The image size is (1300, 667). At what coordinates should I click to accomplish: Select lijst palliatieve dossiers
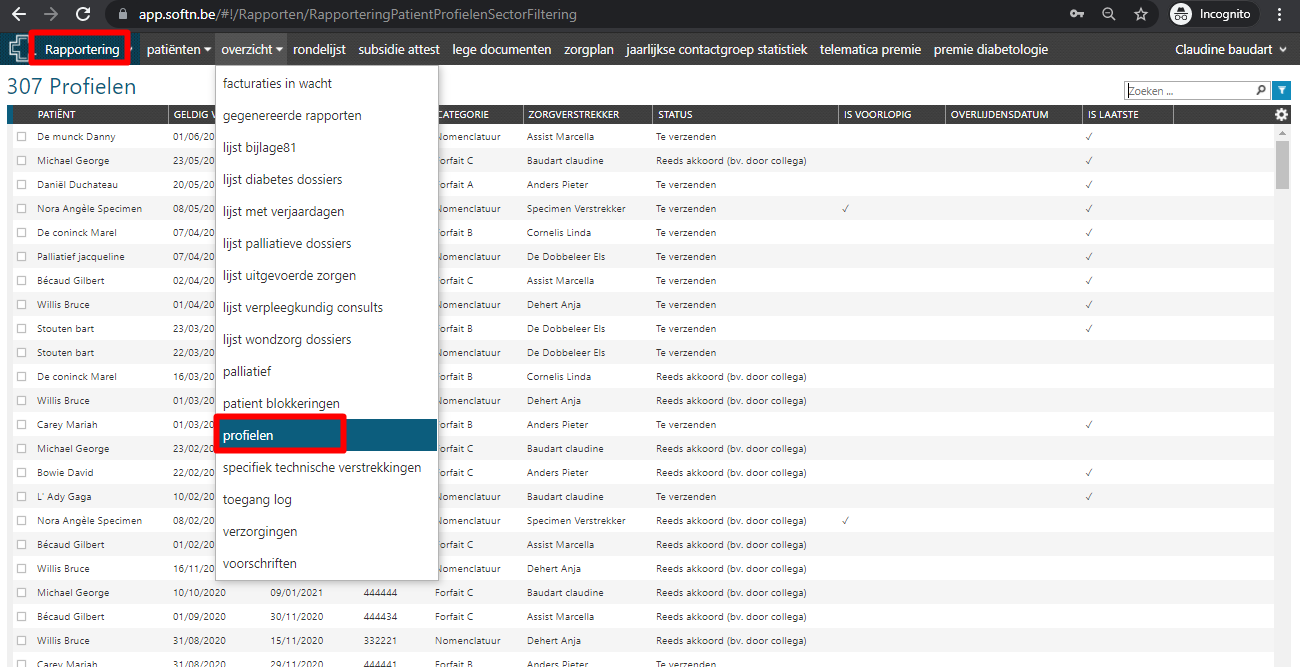[327, 243]
